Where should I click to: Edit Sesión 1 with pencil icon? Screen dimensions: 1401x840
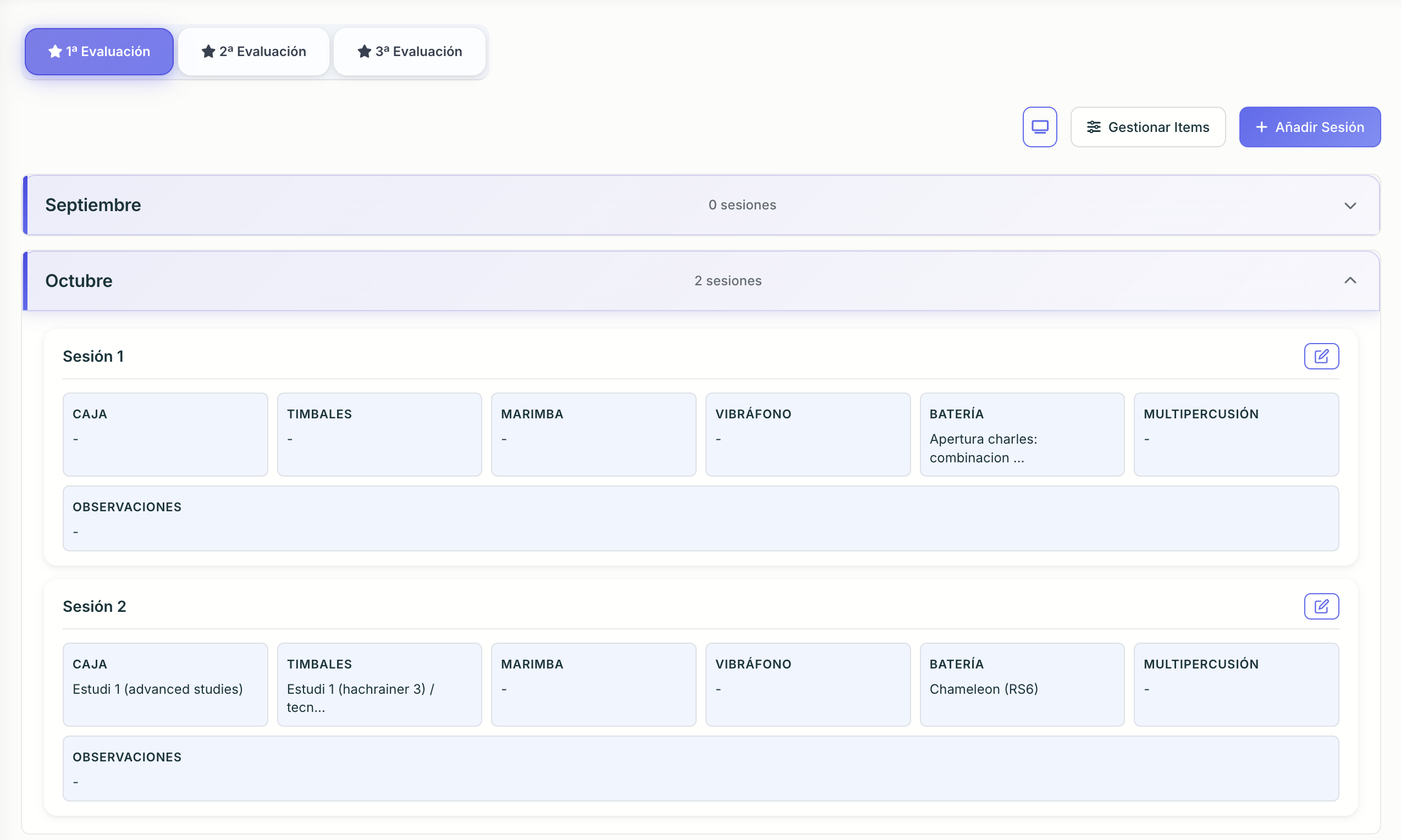click(x=1321, y=356)
